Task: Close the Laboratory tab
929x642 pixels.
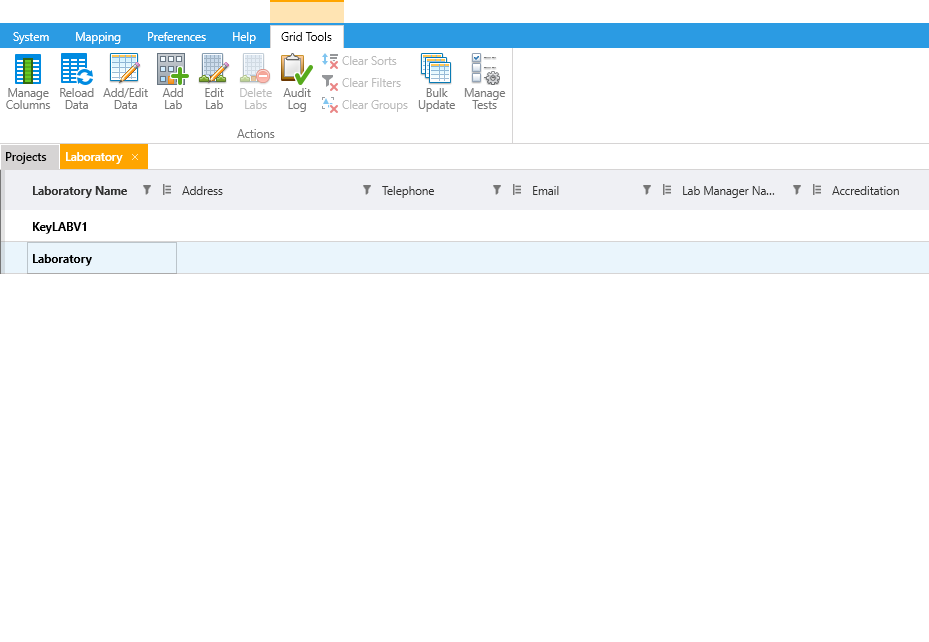Action: 135,157
